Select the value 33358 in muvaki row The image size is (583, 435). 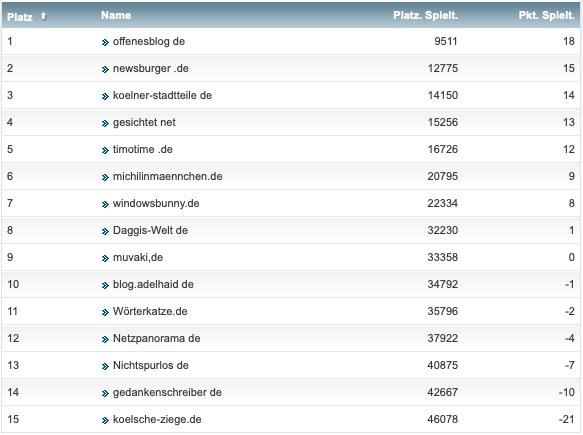442,257
